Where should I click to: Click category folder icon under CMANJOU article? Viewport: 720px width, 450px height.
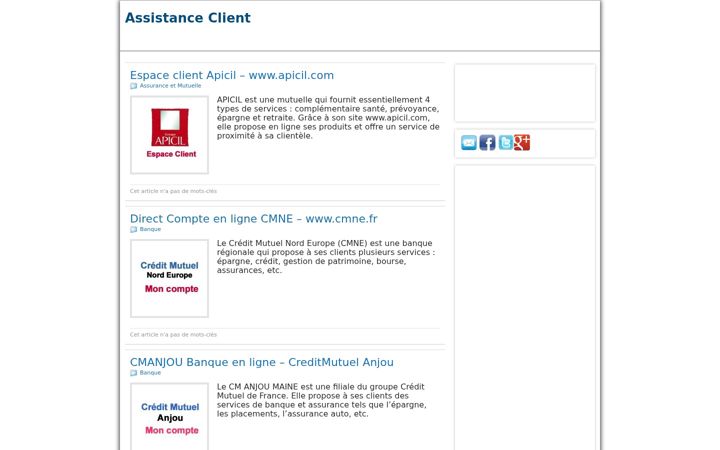tap(134, 373)
